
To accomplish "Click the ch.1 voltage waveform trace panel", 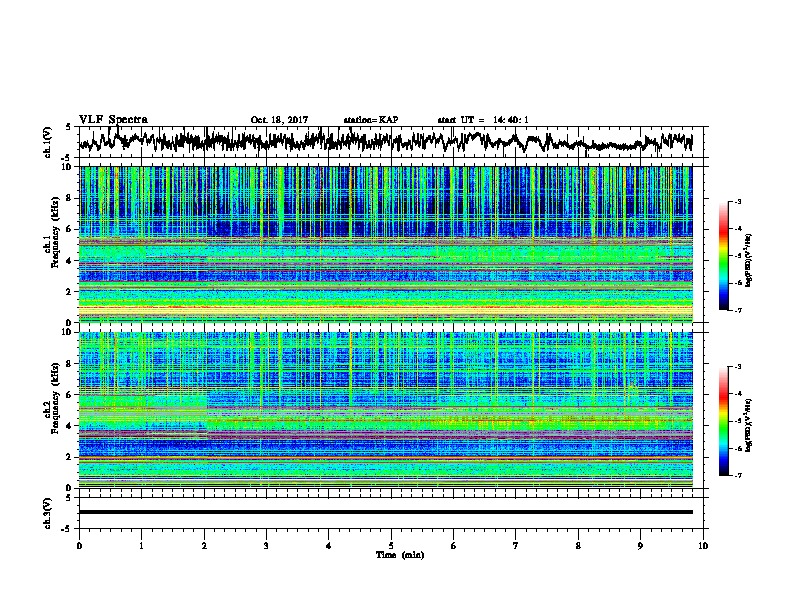I will pyautogui.click(x=393, y=142).
